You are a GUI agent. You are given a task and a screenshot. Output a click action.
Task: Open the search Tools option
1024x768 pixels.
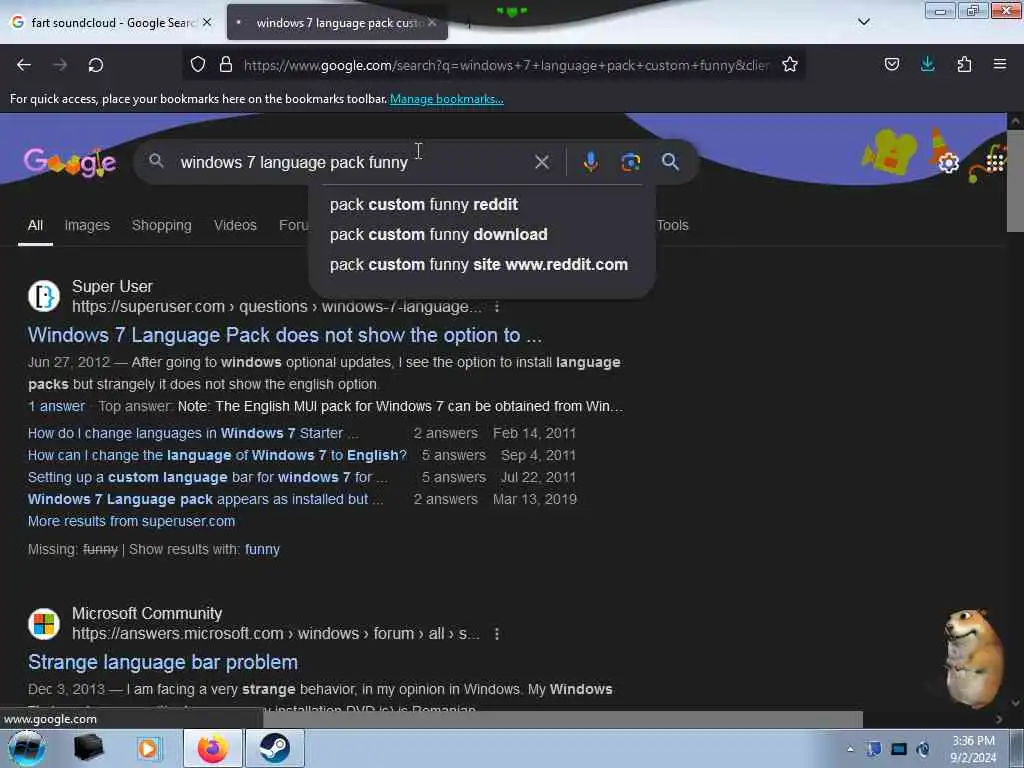click(673, 225)
